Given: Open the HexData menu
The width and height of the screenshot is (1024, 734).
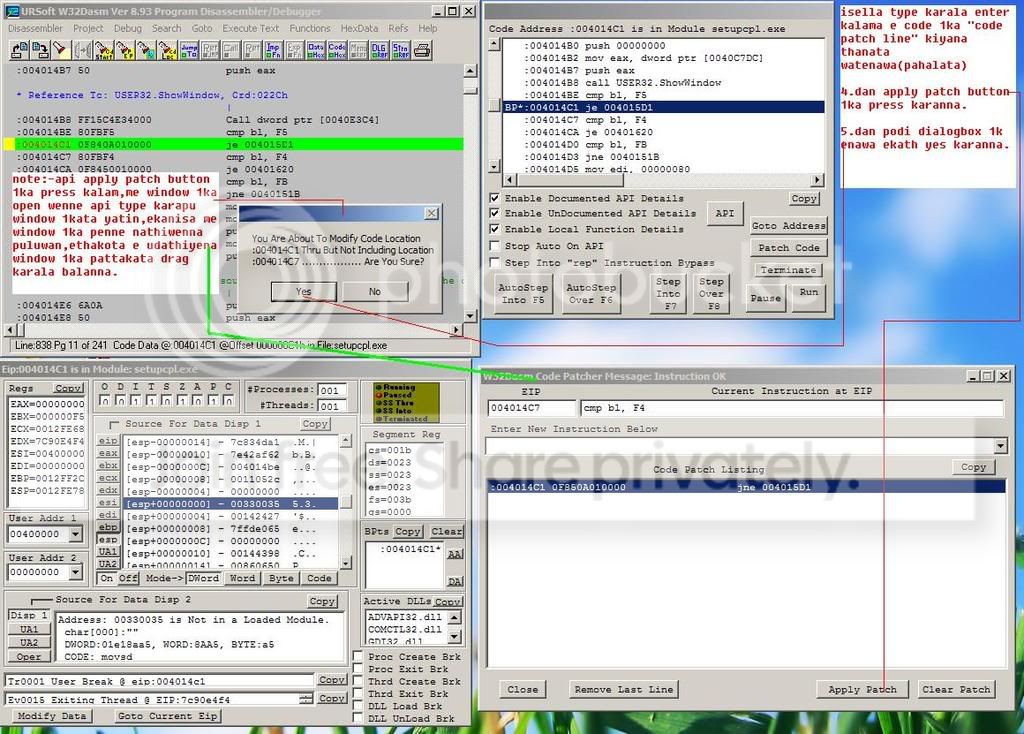Looking at the screenshot, I should [x=359, y=28].
